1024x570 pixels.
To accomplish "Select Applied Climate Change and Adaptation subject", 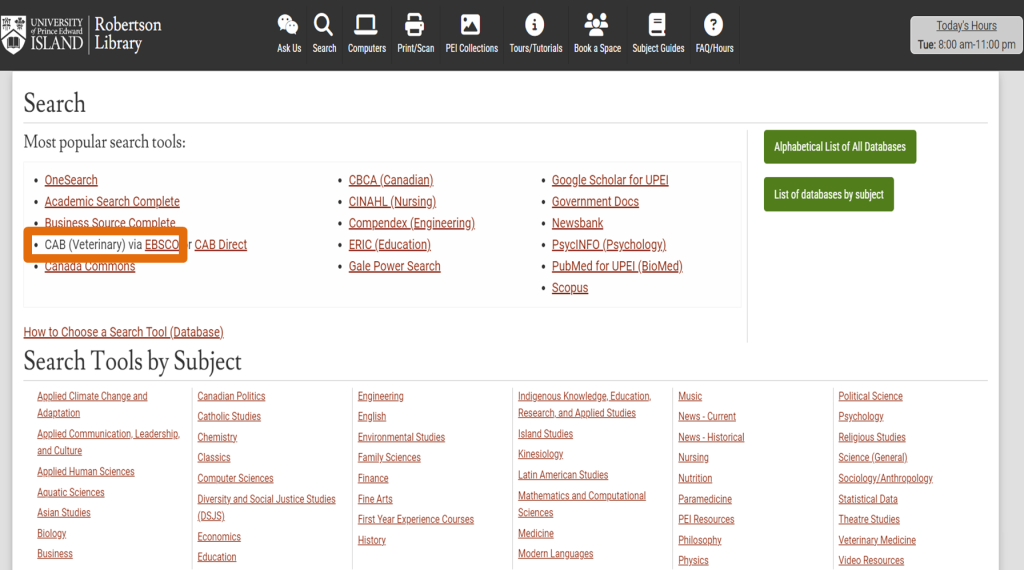I will (x=92, y=405).
